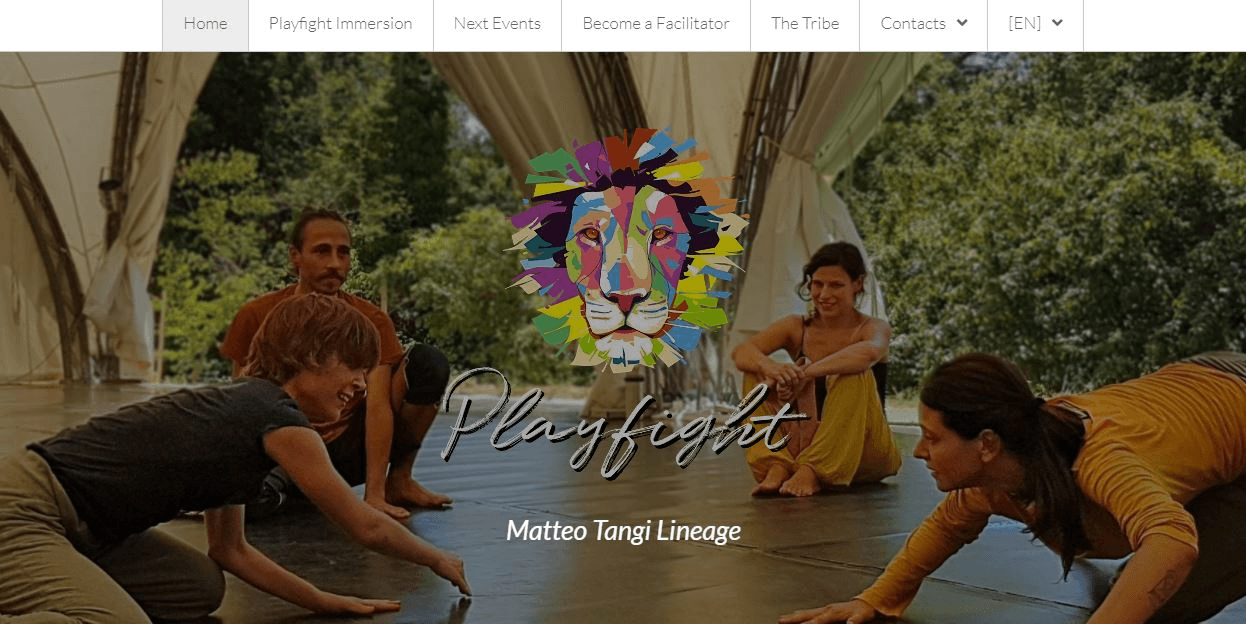Click the Contacts menu label
This screenshot has width=1246, height=624.
(x=913, y=24)
